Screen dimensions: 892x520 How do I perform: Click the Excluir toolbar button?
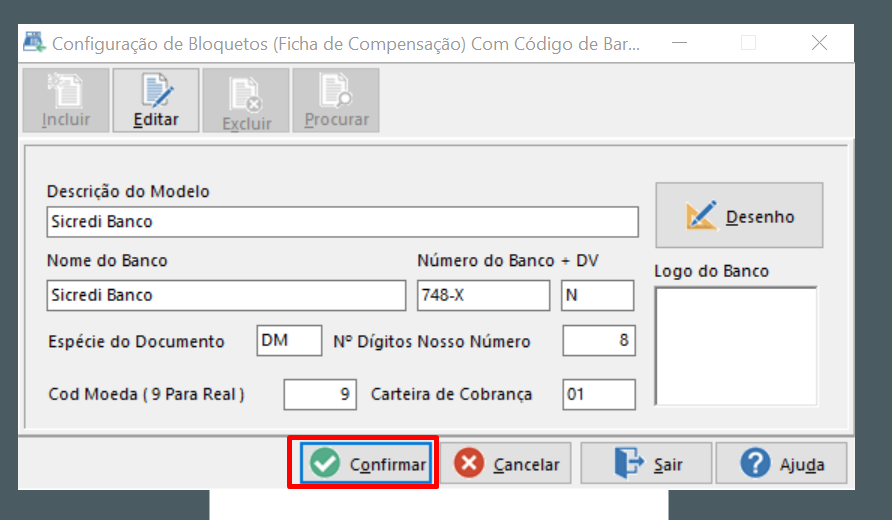point(246,101)
